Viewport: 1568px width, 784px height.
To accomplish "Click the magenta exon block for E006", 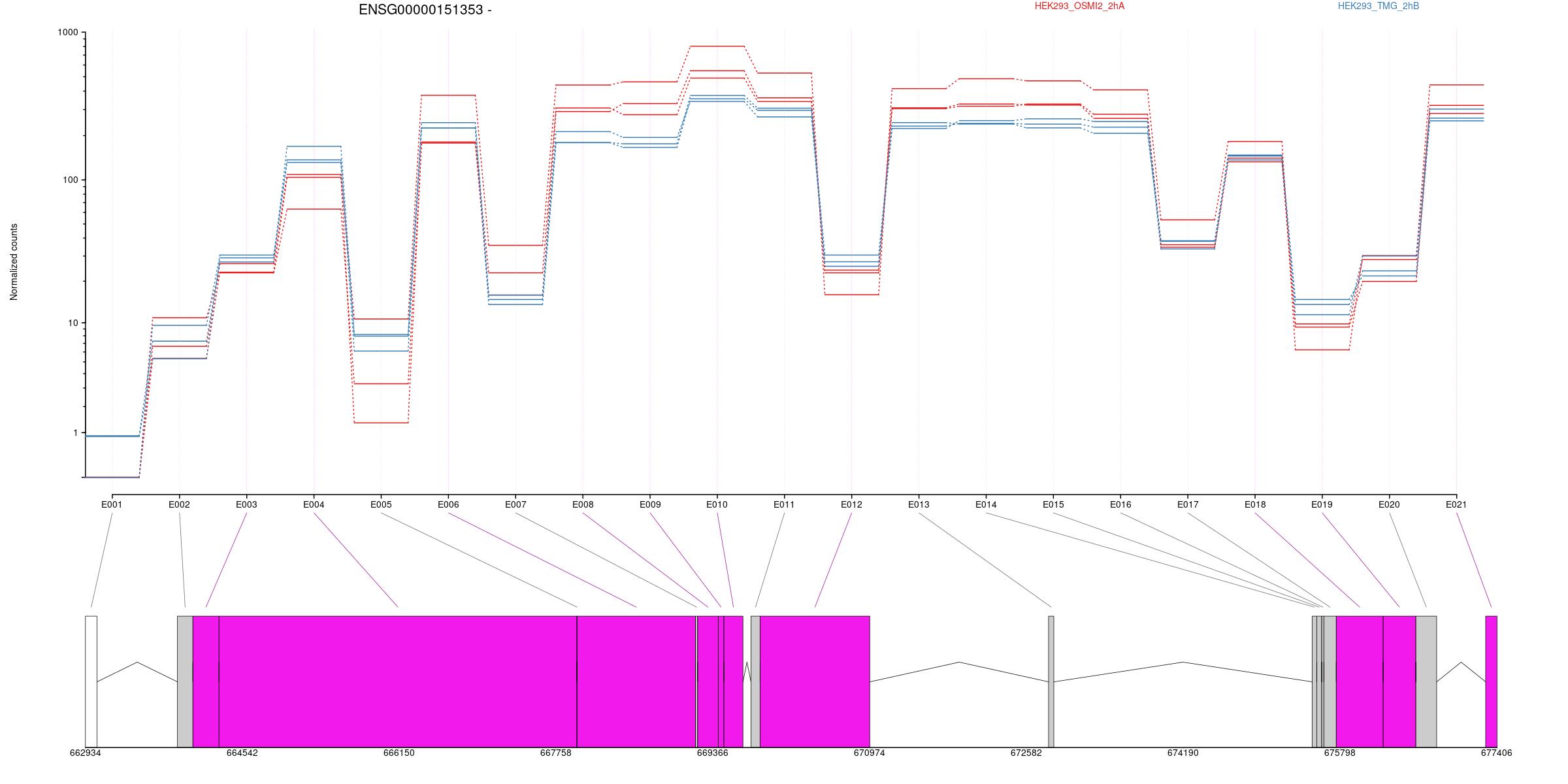I will click(x=636, y=681).
